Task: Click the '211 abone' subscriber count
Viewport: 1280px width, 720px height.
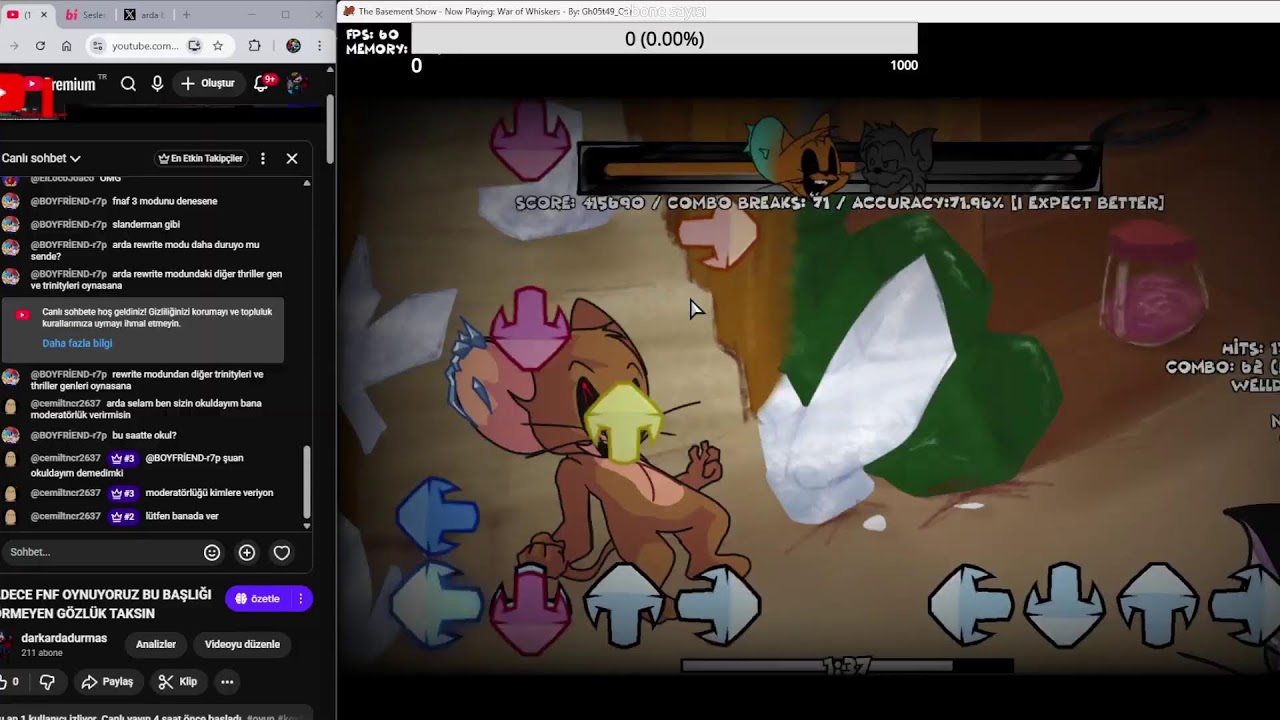Action: tap(42, 653)
